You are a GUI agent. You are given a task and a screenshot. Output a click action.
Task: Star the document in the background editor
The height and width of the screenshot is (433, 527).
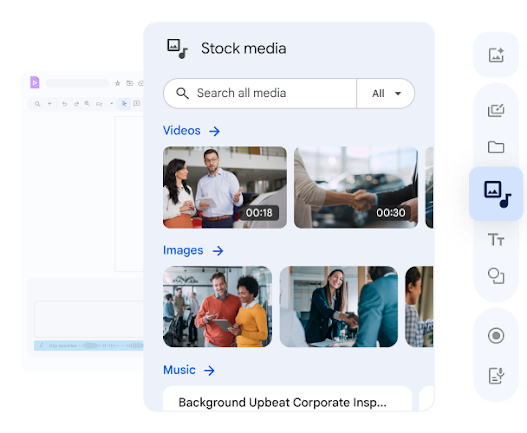click(x=117, y=83)
